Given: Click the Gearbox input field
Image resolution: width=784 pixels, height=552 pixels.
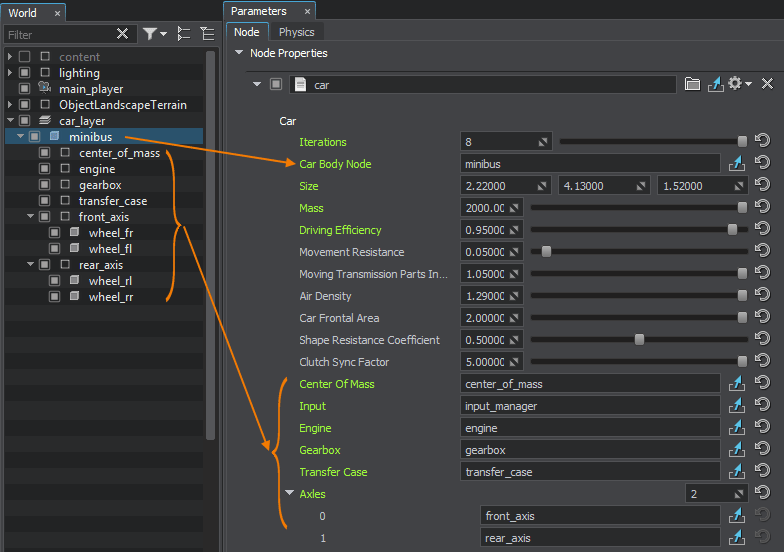Looking at the screenshot, I should coord(590,450).
